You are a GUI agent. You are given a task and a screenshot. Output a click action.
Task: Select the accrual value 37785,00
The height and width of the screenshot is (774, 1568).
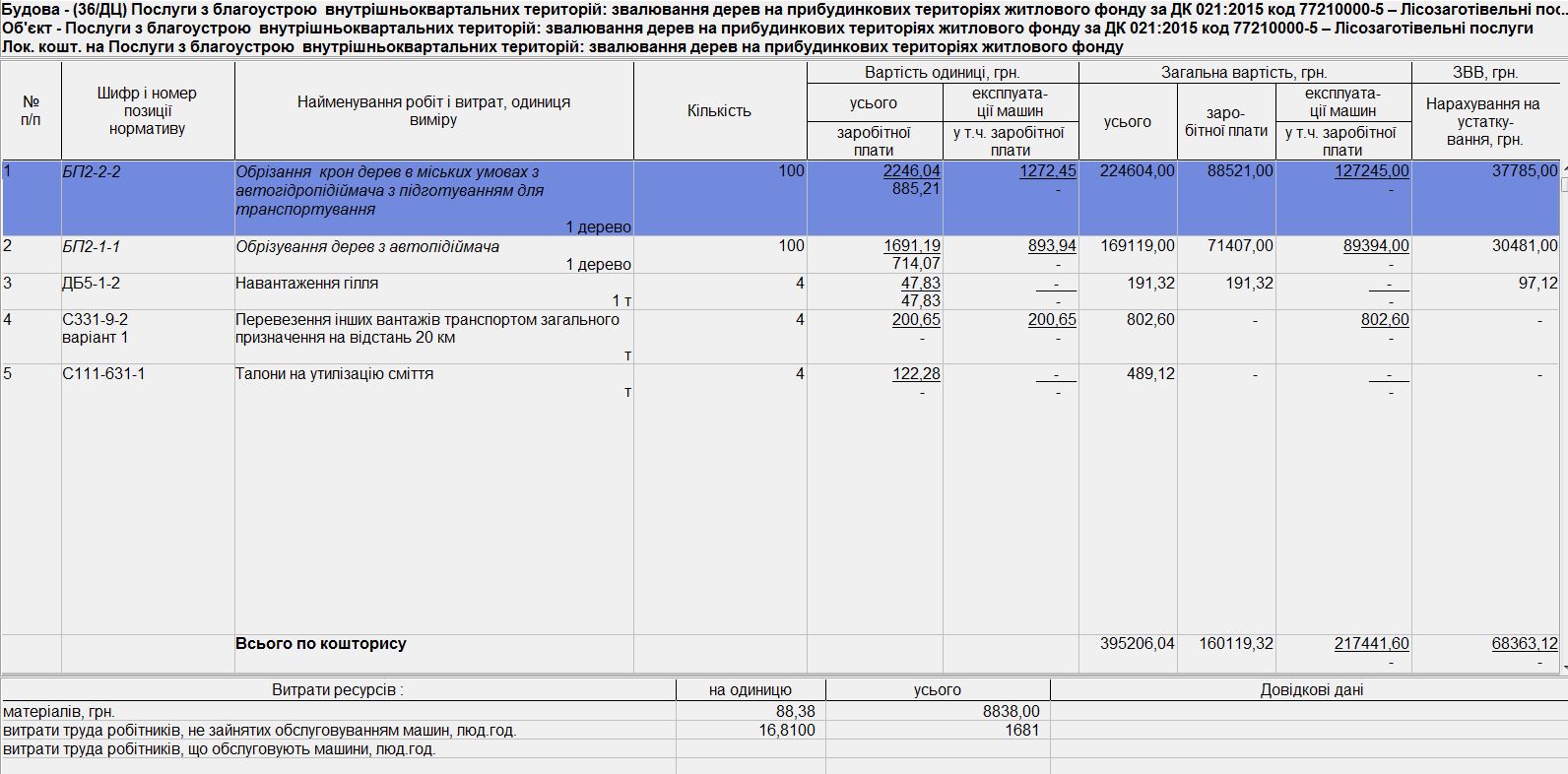tap(1525, 171)
